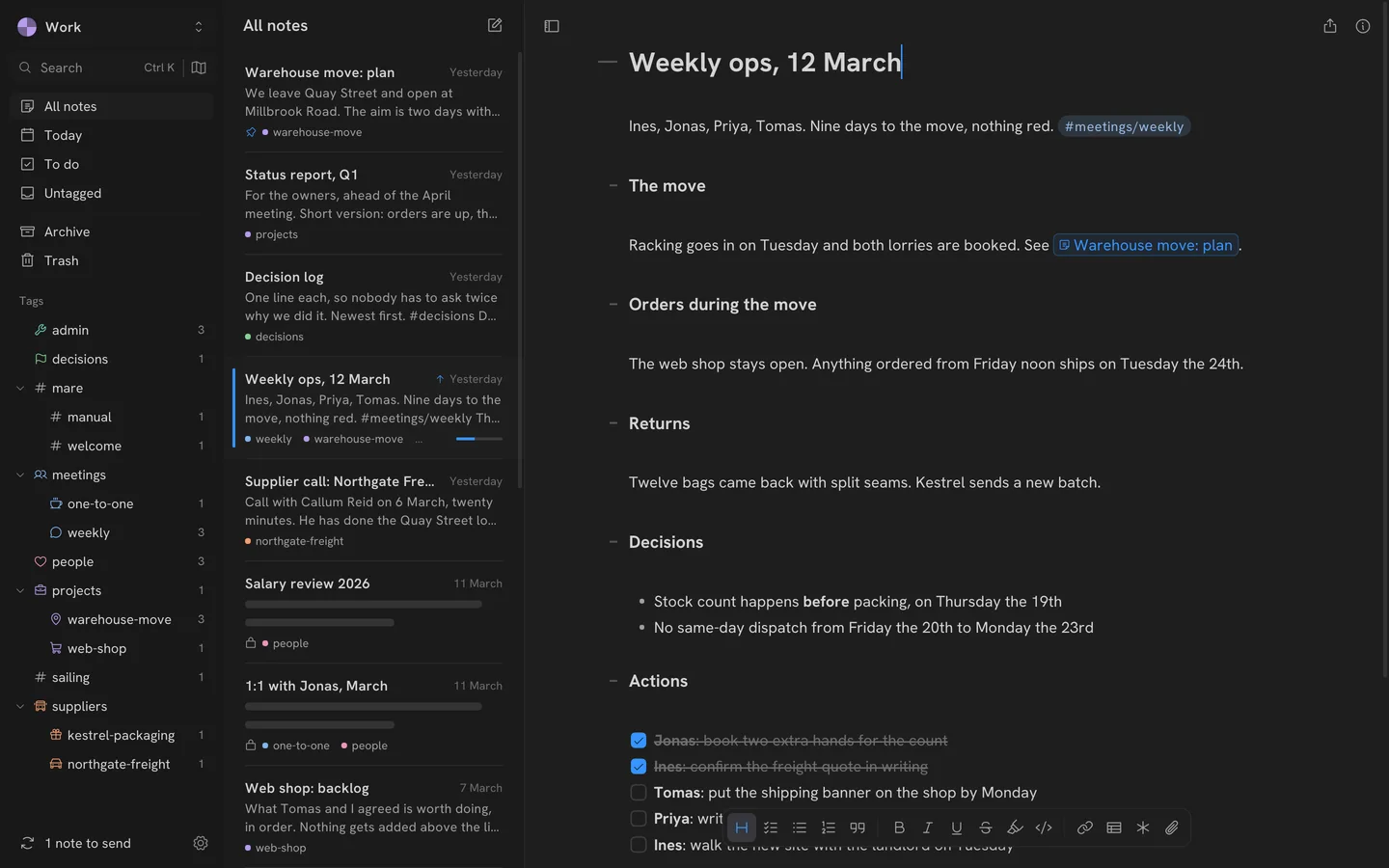Toggle strikethrough formatting
Screen dimensions: 1389x868
(x=986, y=827)
